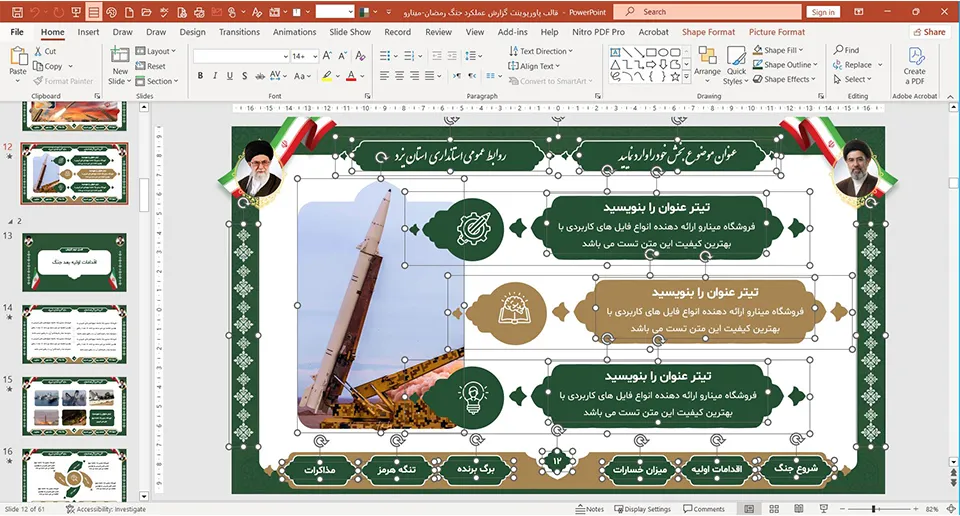
Task: Align text right in paragraph group
Action: 414,76
